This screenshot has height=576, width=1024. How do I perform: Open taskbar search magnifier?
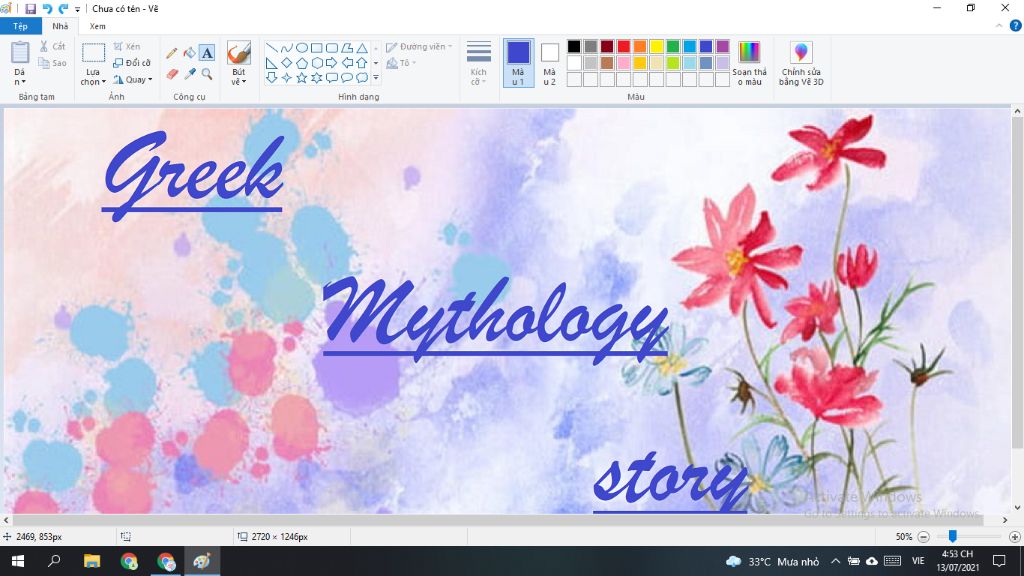tap(54, 561)
